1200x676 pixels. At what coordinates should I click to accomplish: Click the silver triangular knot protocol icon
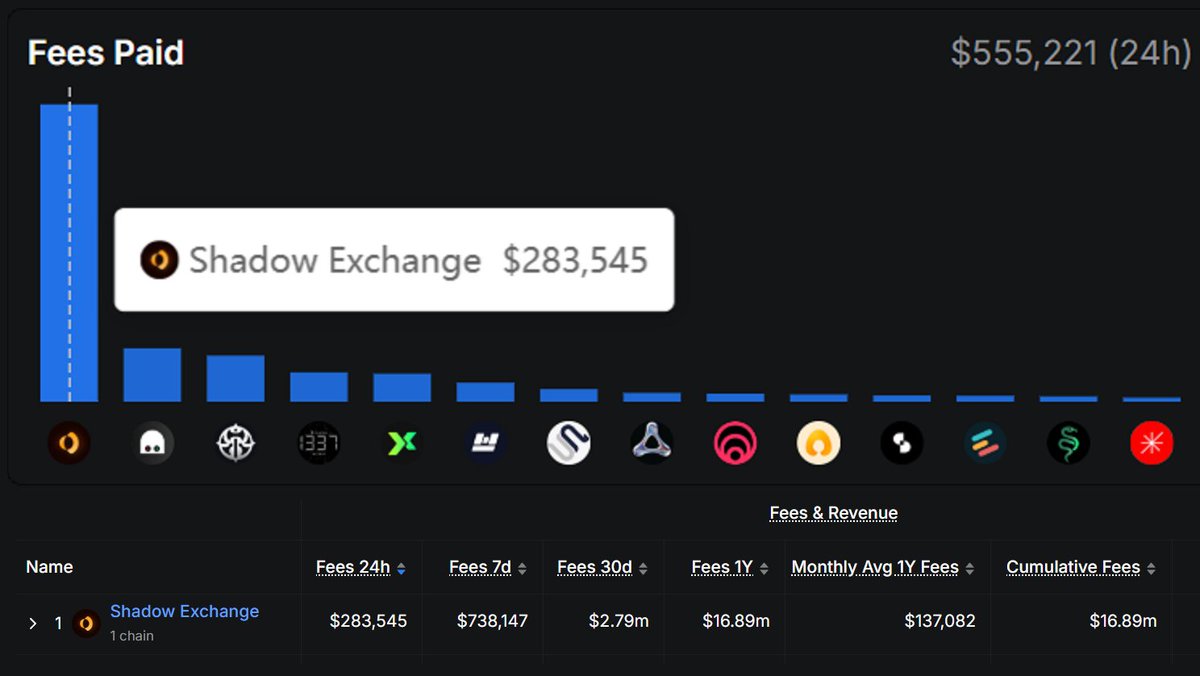click(652, 442)
